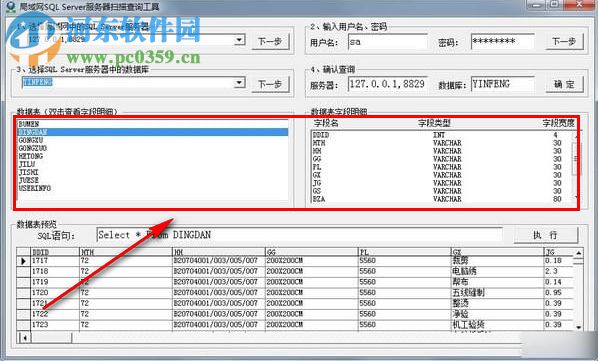Click the JG cell showing 0.18

click(558, 261)
